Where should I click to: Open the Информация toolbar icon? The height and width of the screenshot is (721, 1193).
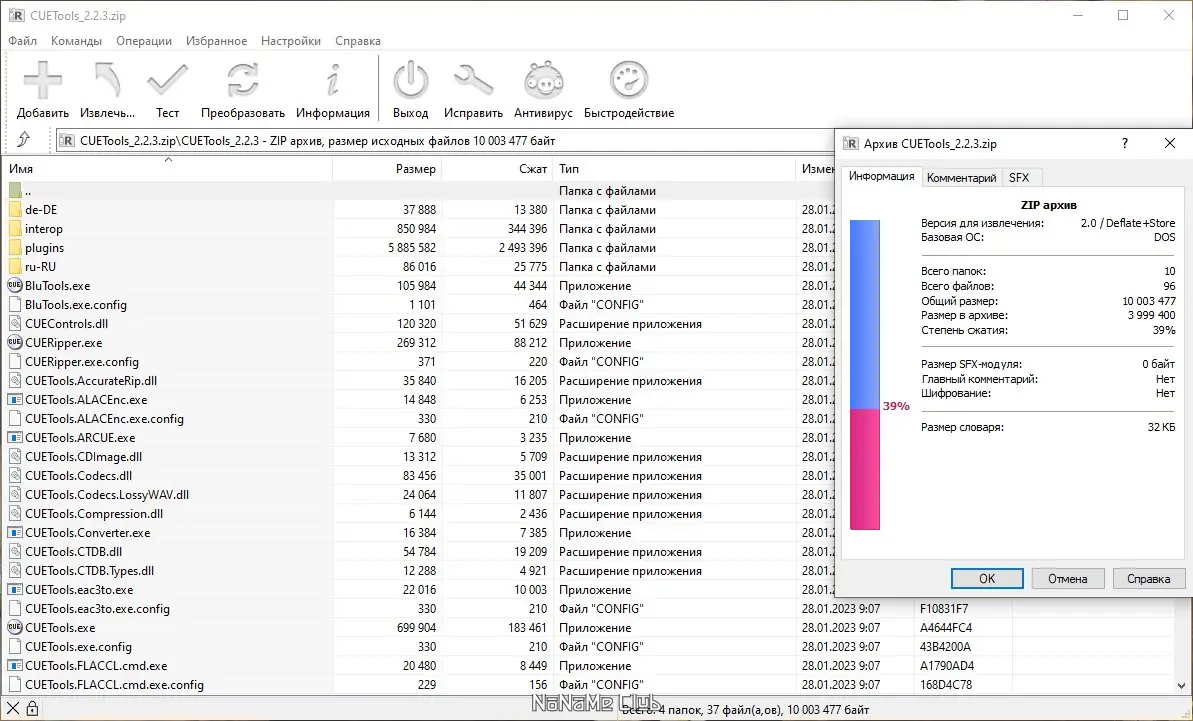pyautogui.click(x=332, y=80)
